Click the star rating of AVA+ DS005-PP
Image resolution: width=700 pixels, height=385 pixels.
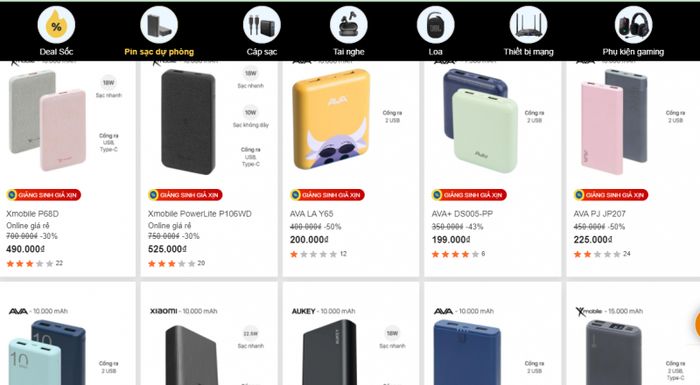coord(455,254)
